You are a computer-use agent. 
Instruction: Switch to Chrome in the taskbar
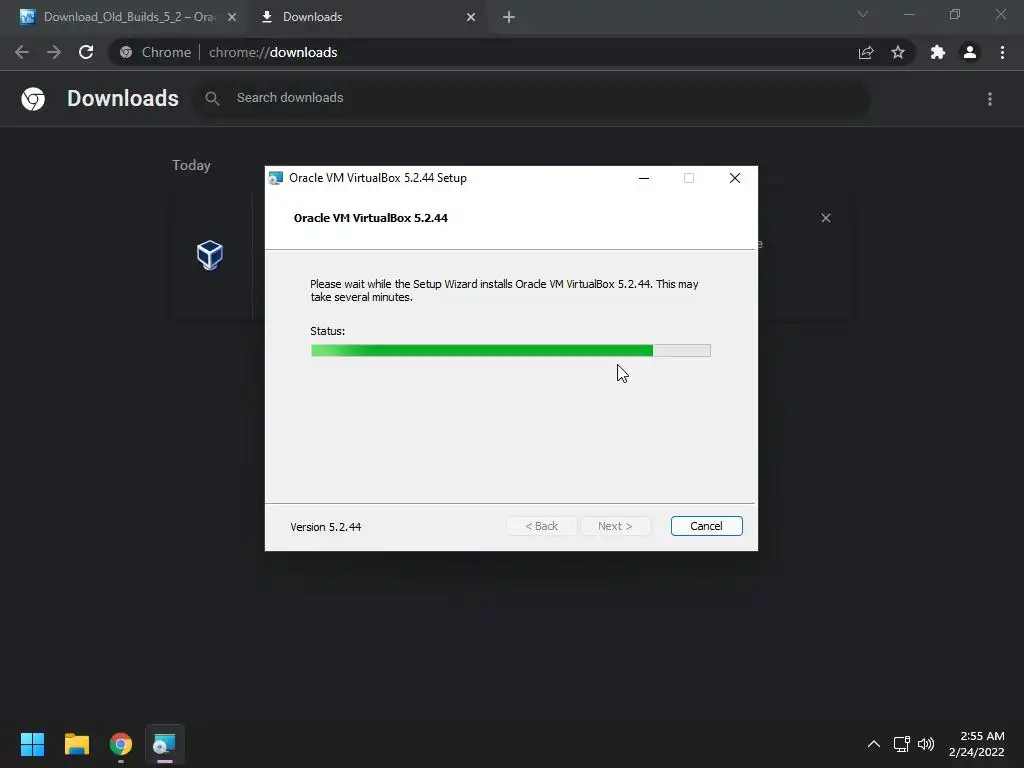click(121, 744)
